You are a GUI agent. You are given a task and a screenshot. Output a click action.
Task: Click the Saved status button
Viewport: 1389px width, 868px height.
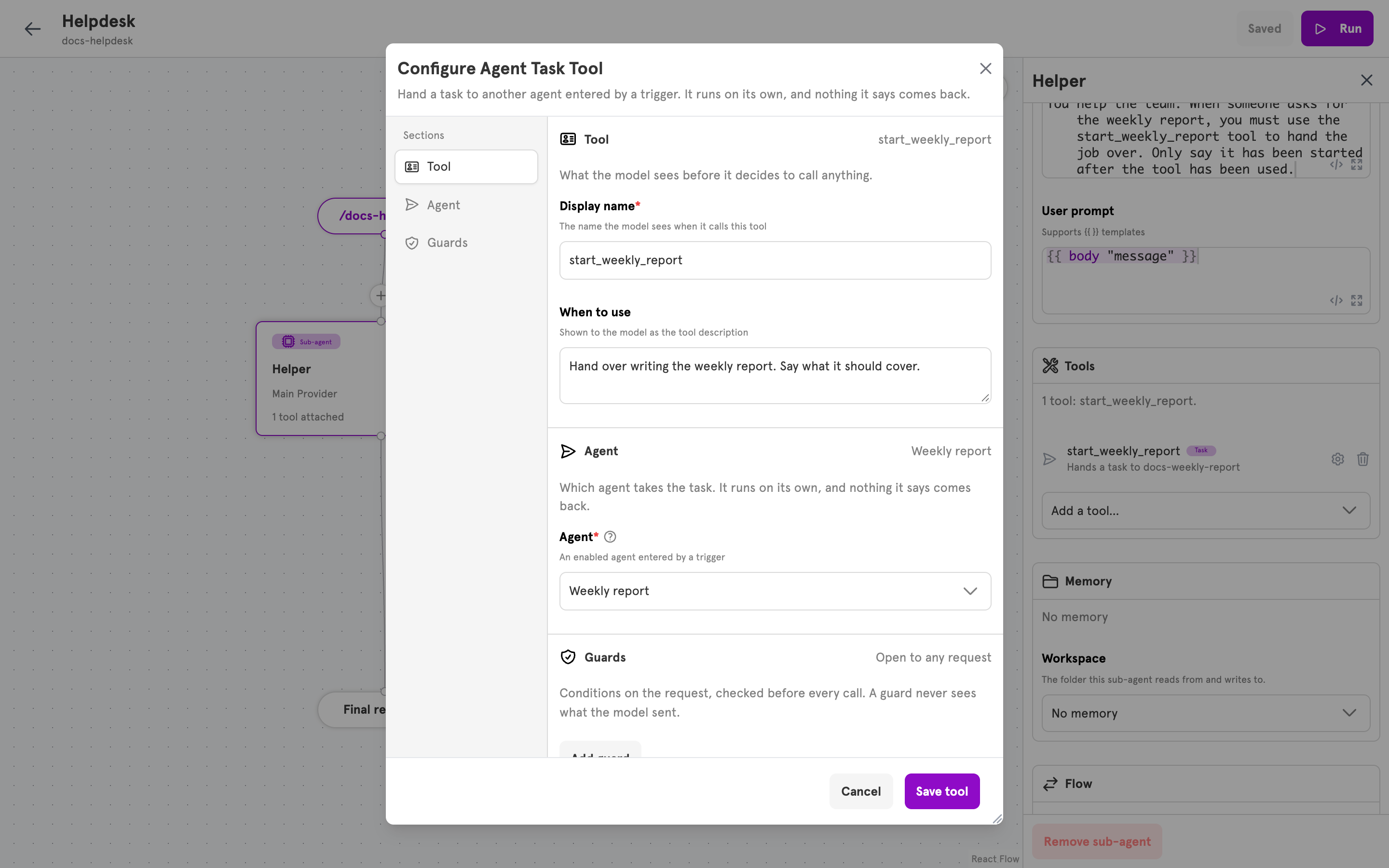pyautogui.click(x=1264, y=29)
